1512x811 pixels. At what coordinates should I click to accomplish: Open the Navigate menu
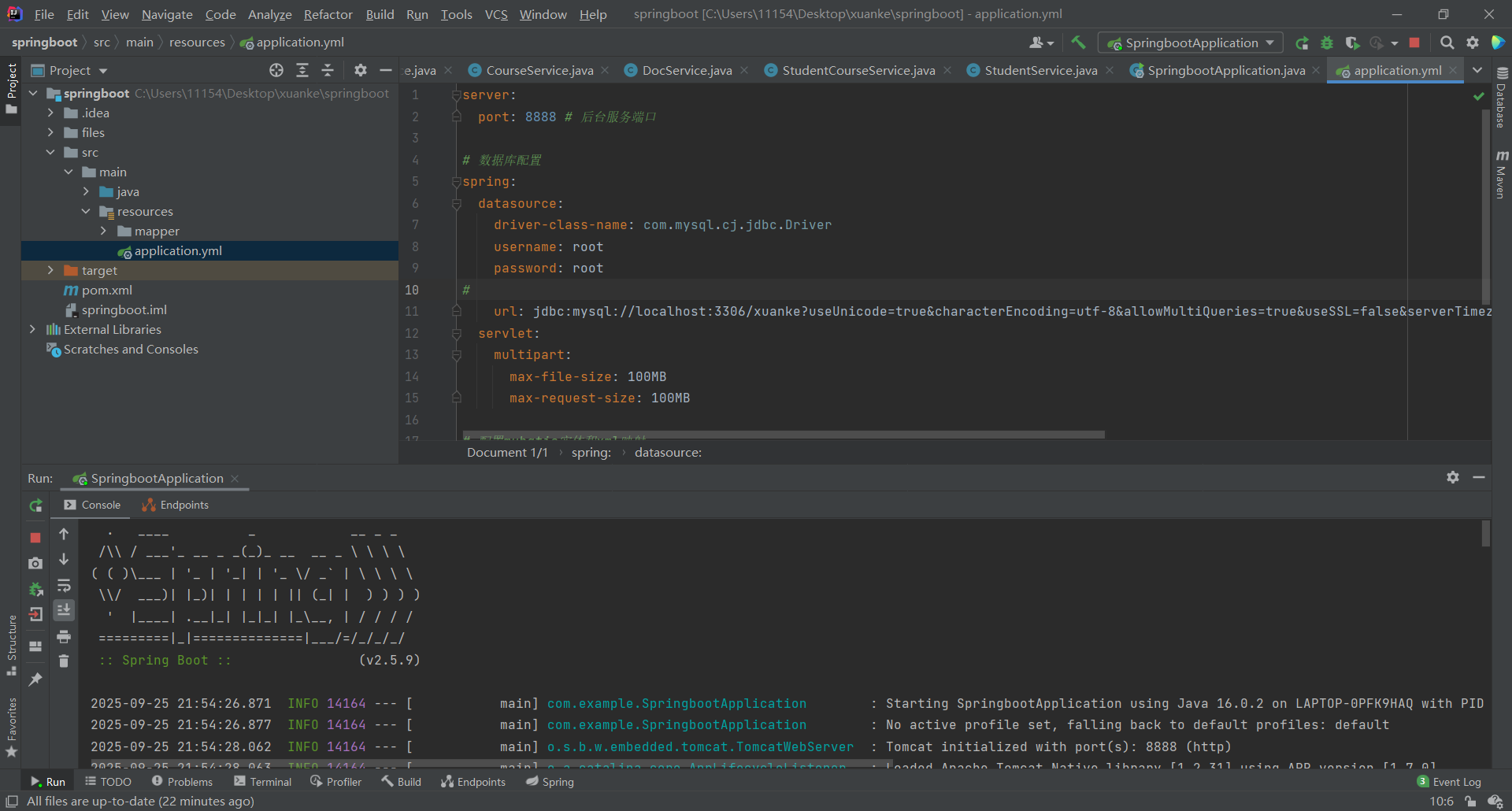tap(167, 14)
